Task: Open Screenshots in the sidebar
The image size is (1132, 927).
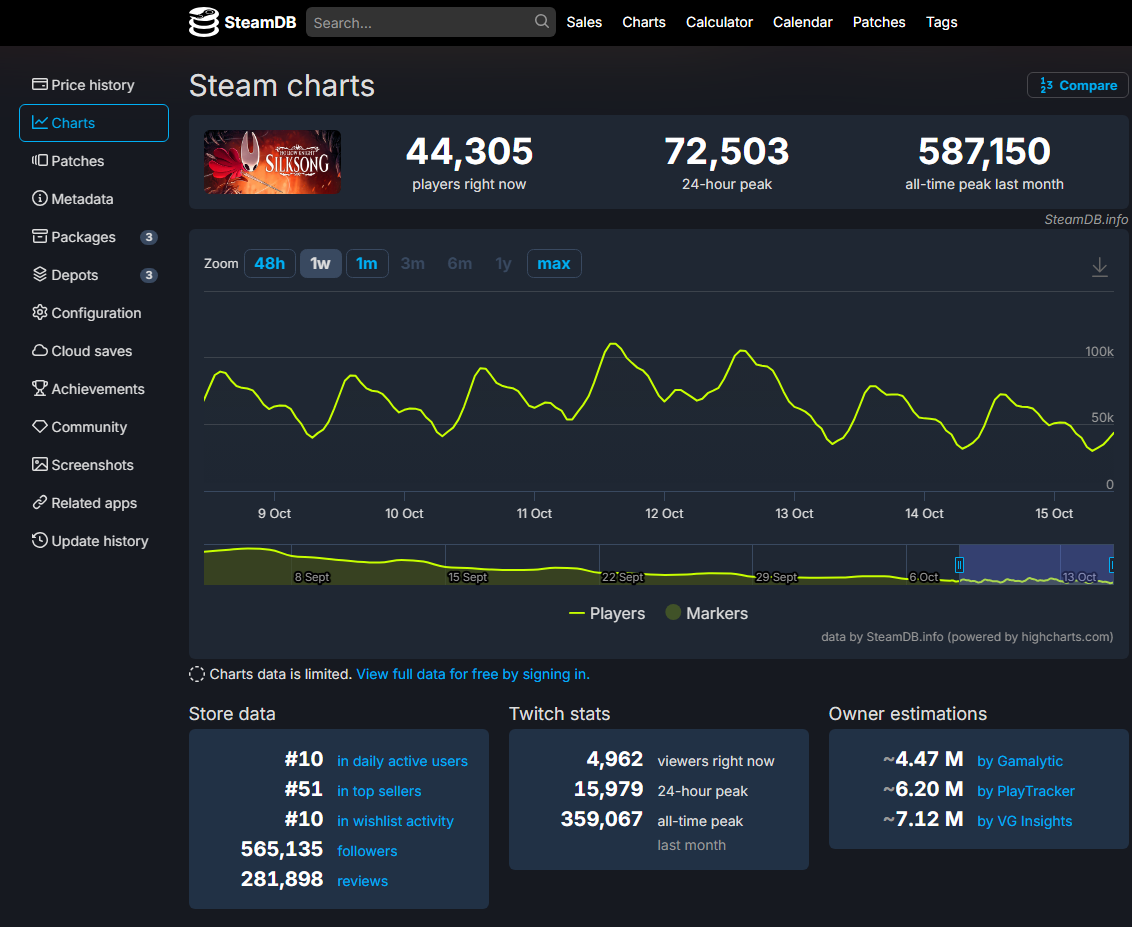Action: 94,465
